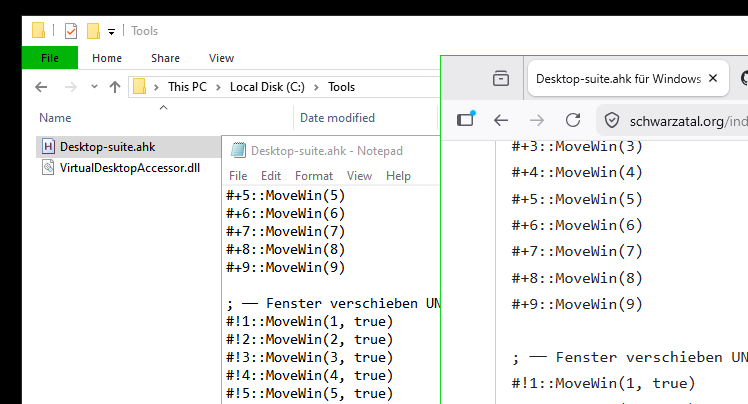
Task: Go back one page in the browser
Action: pos(501,120)
